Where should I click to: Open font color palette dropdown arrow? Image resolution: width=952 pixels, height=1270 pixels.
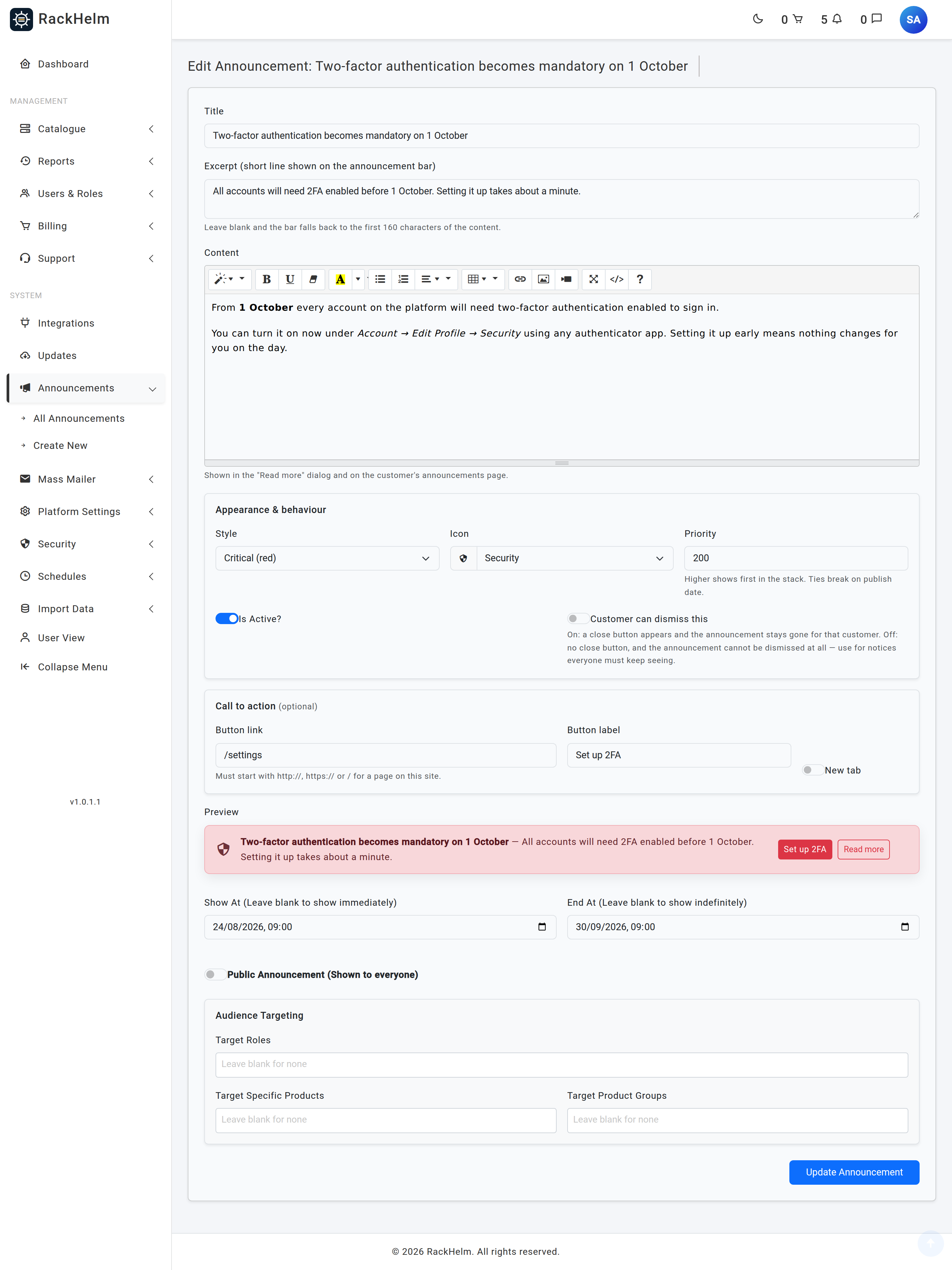[x=358, y=279]
